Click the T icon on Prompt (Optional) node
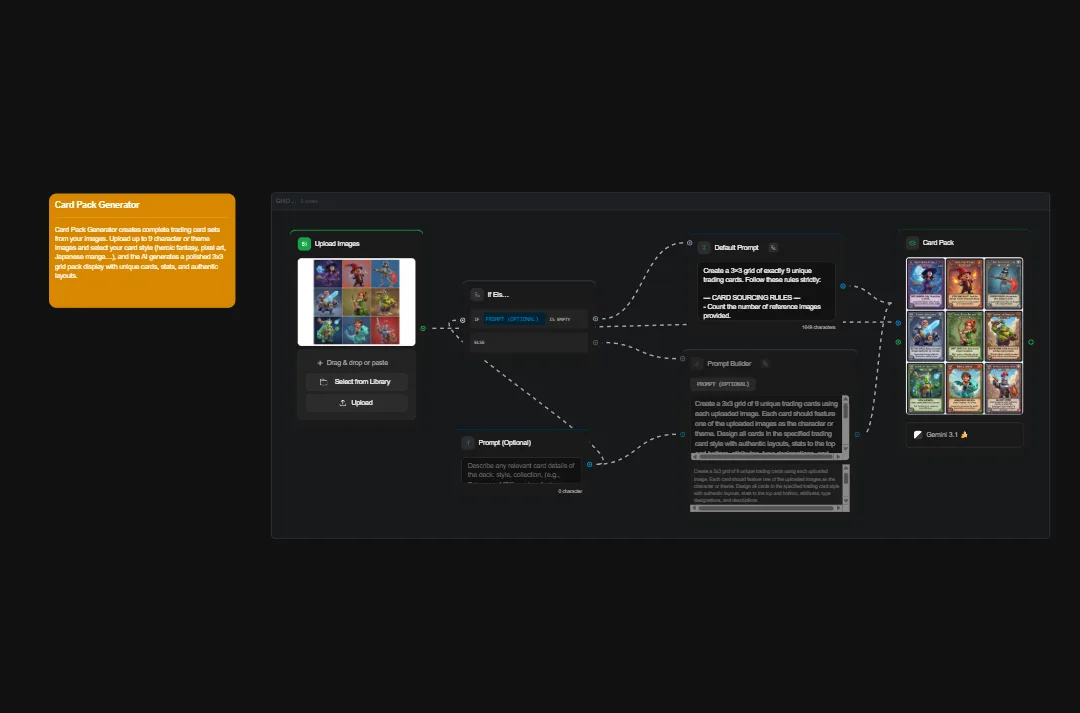Viewport: 1080px width, 713px height. click(468, 442)
